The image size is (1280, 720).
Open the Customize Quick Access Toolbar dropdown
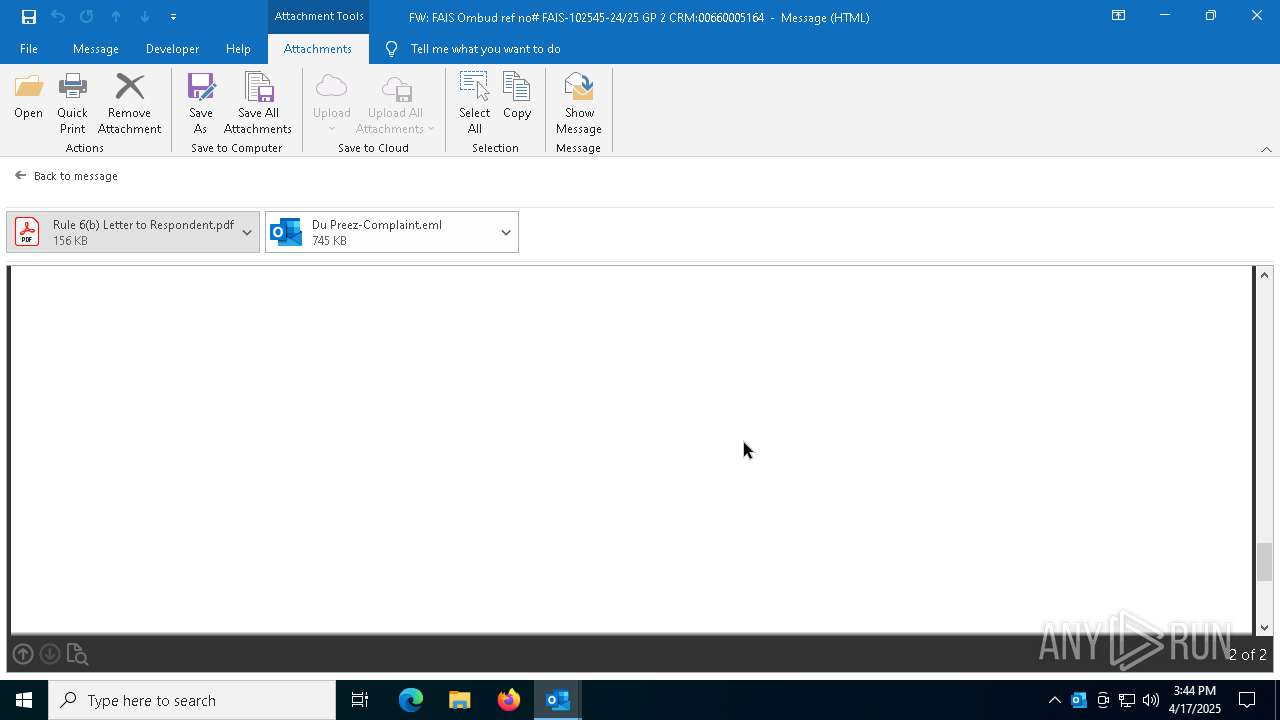pyautogui.click(x=173, y=17)
